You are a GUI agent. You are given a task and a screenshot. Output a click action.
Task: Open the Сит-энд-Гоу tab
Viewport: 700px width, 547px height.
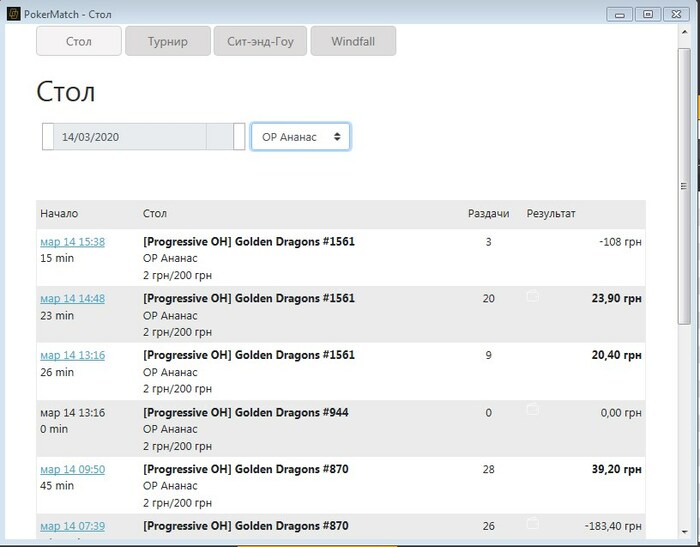pos(260,41)
